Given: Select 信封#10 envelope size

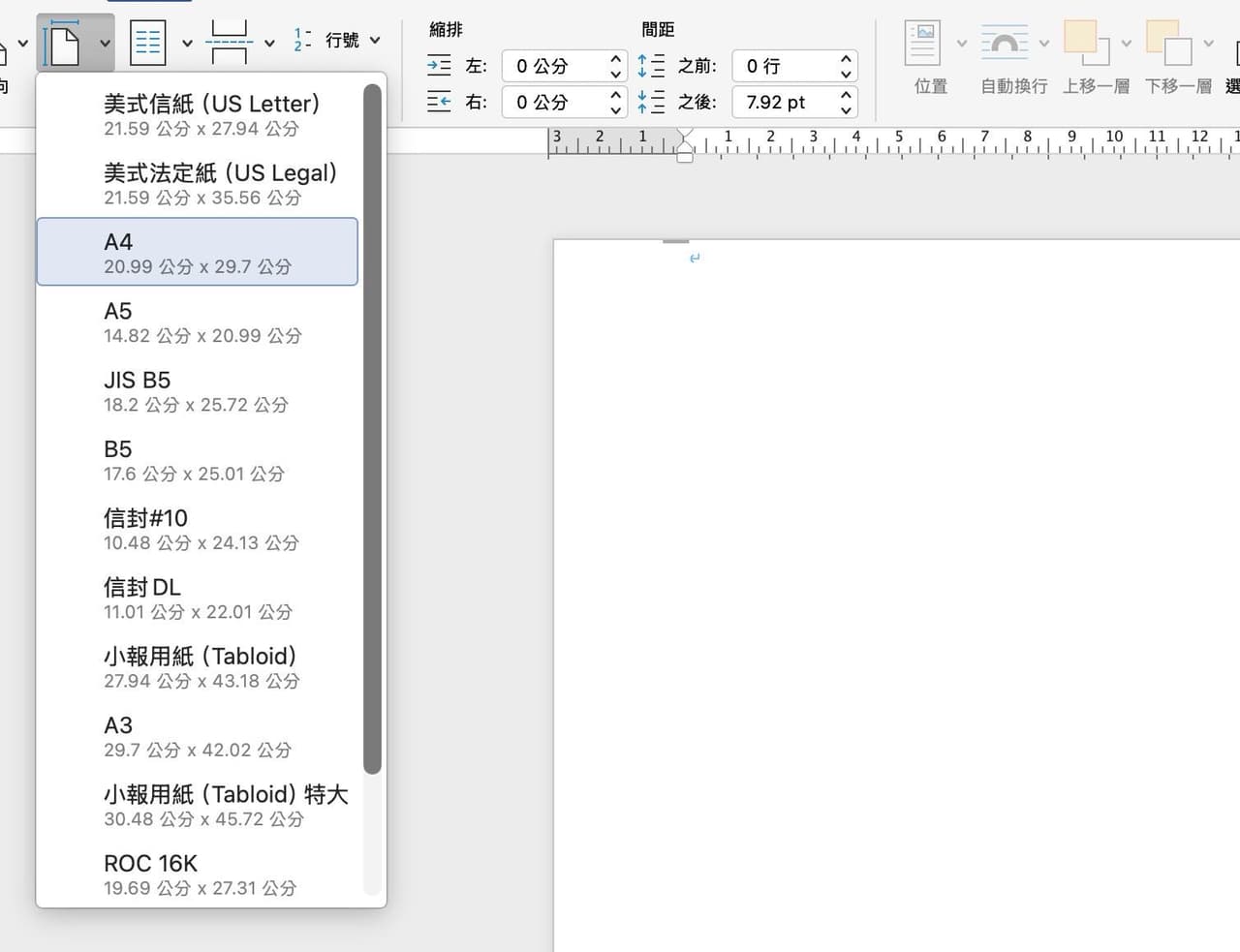Looking at the screenshot, I should [198, 529].
